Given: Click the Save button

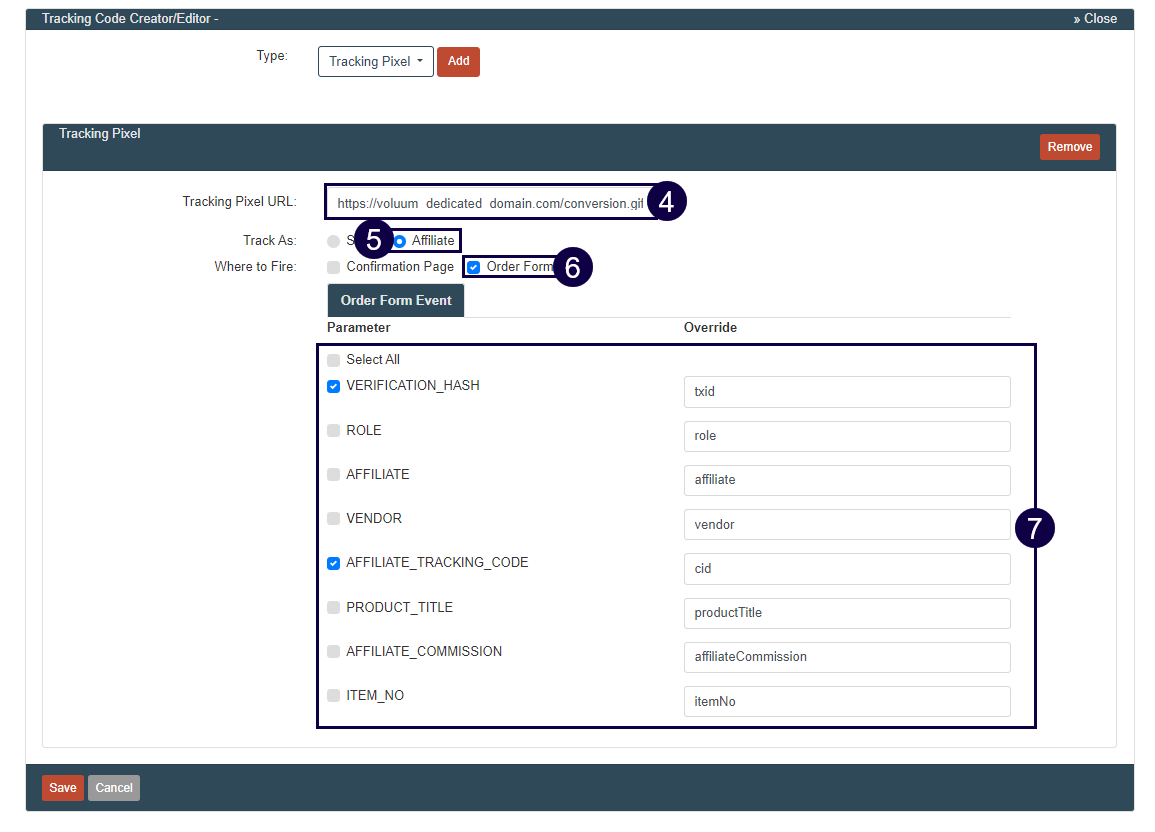Looking at the screenshot, I should (x=63, y=788).
